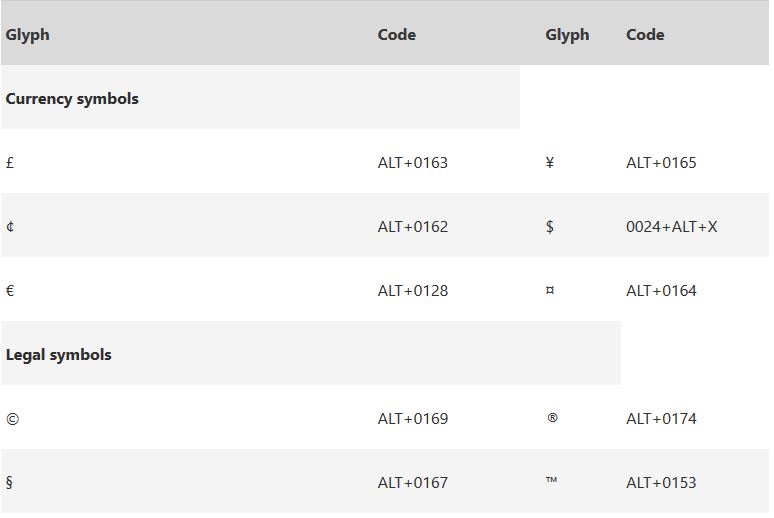Select the section sign glyph
Image resolution: width=774 pixels, height=518 pixels.
click(10, 482)
